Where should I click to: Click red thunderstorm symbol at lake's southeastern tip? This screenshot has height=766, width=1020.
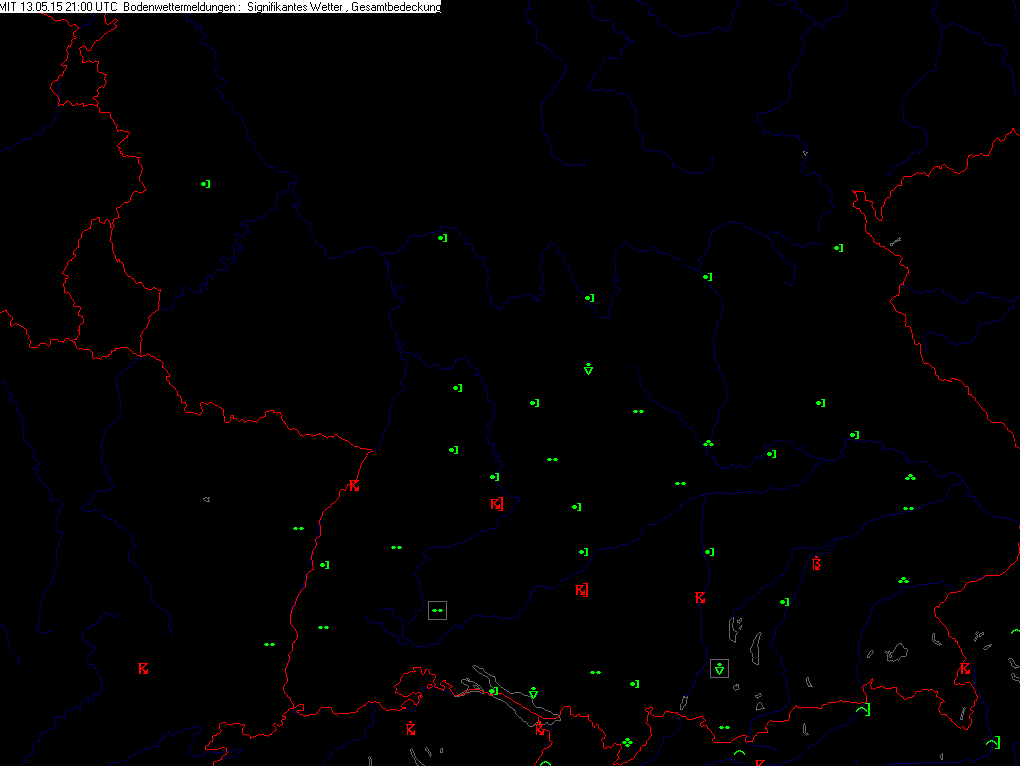pos(541,729)
